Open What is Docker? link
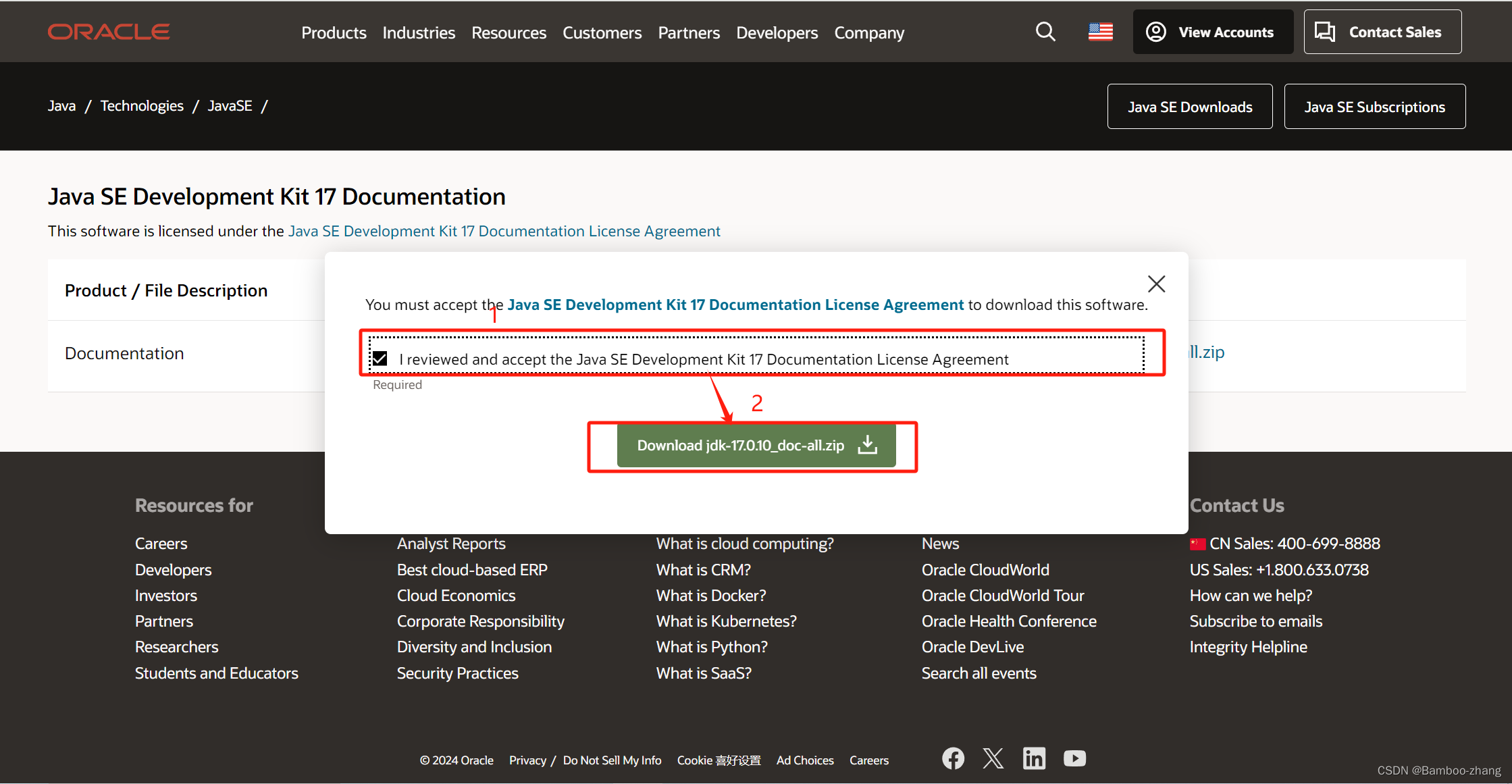The height and width of the screenshot is (784, 1512). click(711, 596)
